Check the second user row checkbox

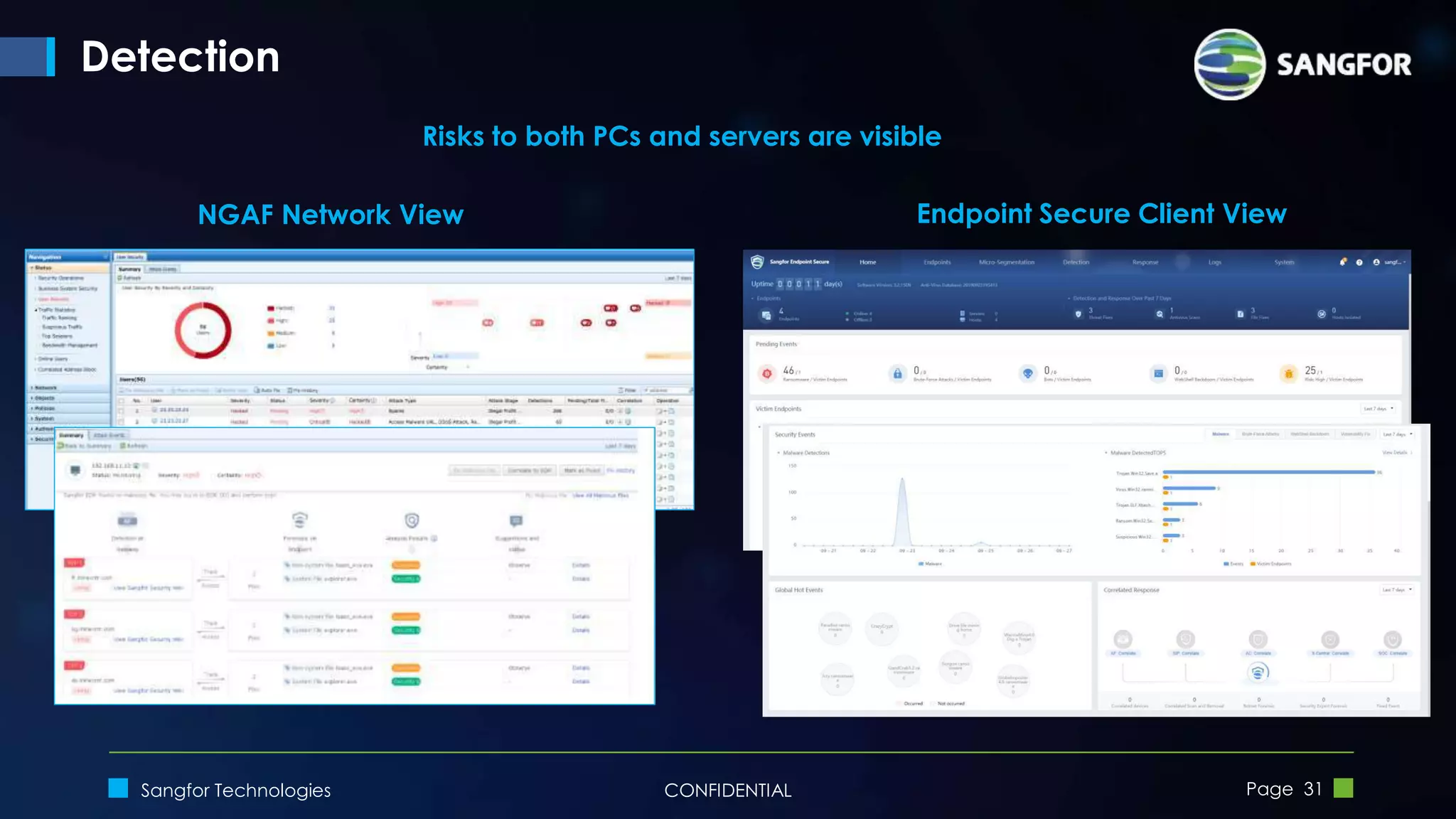[x=121, y=422]
